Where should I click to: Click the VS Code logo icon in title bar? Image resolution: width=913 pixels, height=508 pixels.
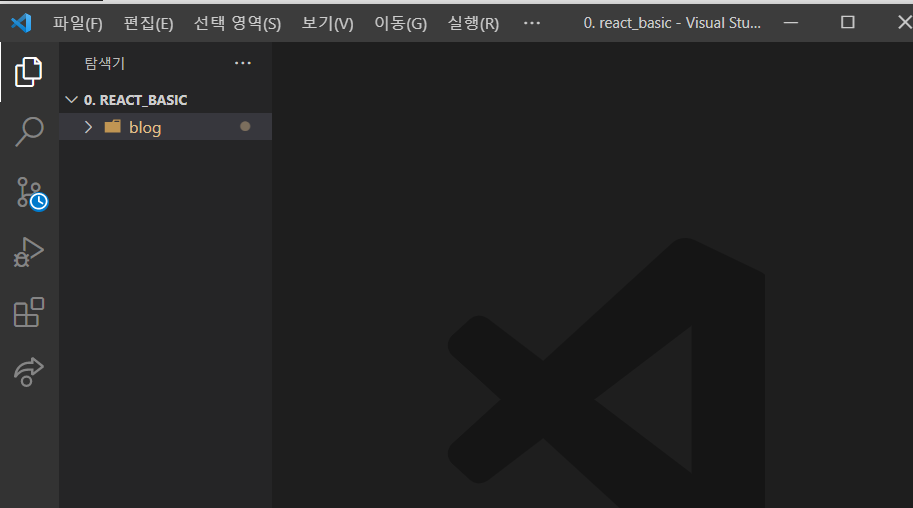pyautogui.click(x=22, y=23)
